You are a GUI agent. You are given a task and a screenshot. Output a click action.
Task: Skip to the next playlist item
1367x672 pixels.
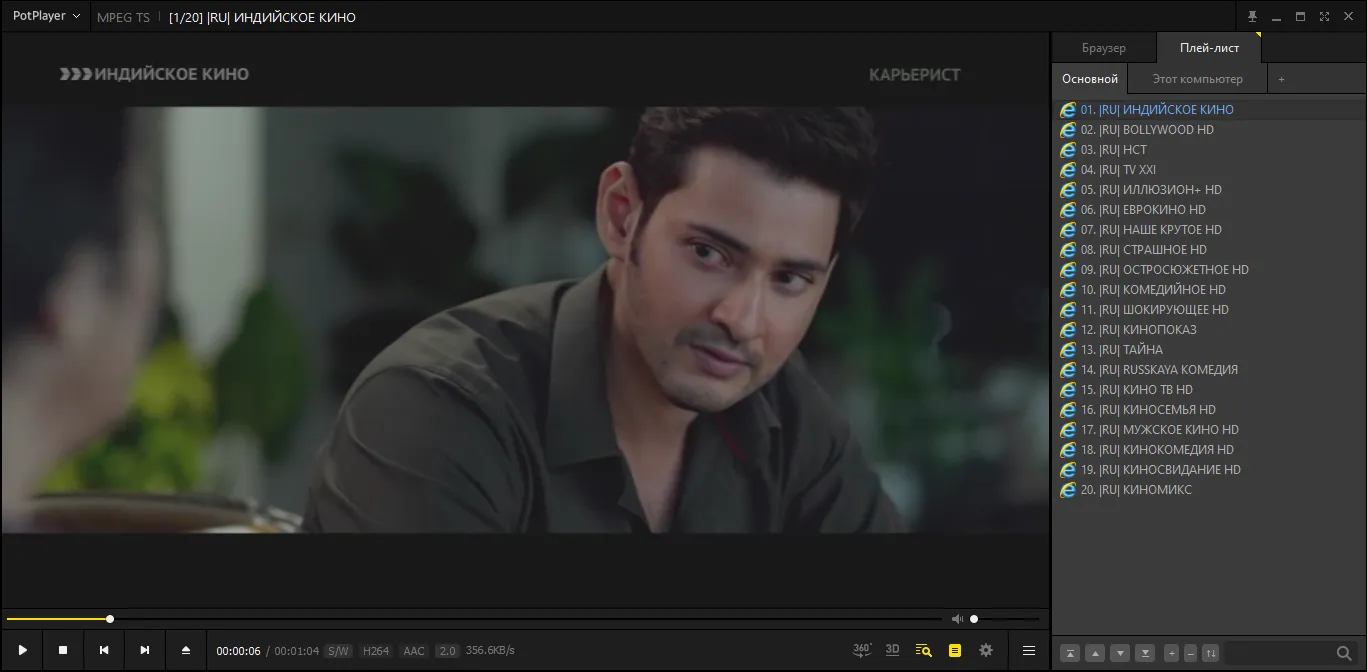(x=145, y=650)
